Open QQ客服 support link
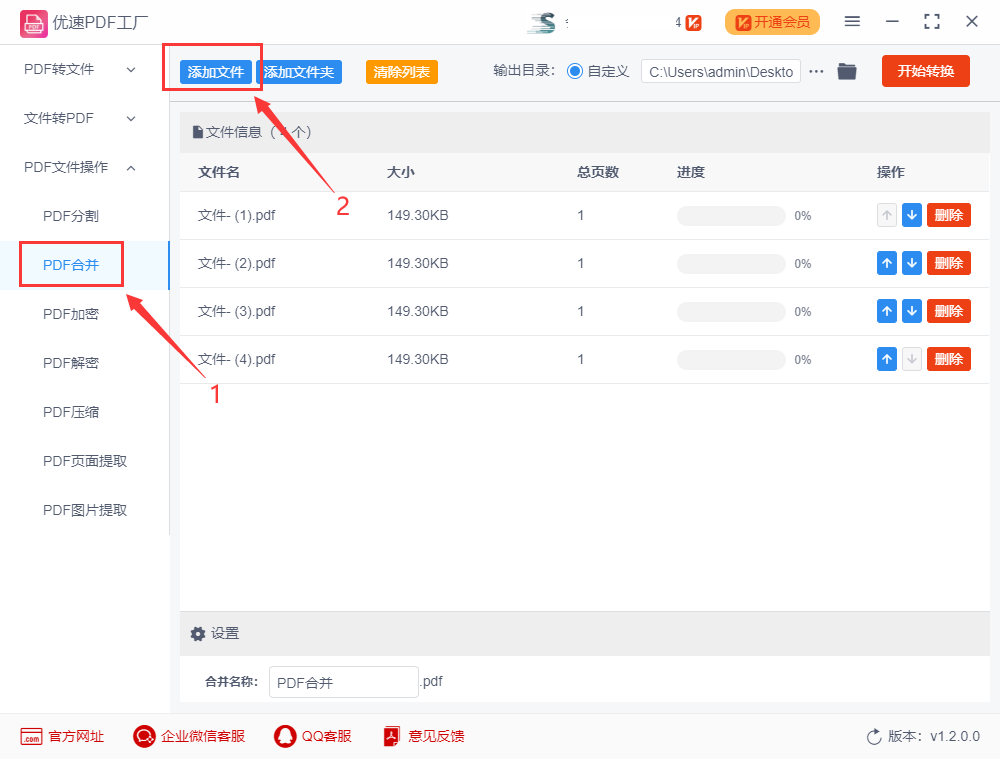 coord(312,736)
